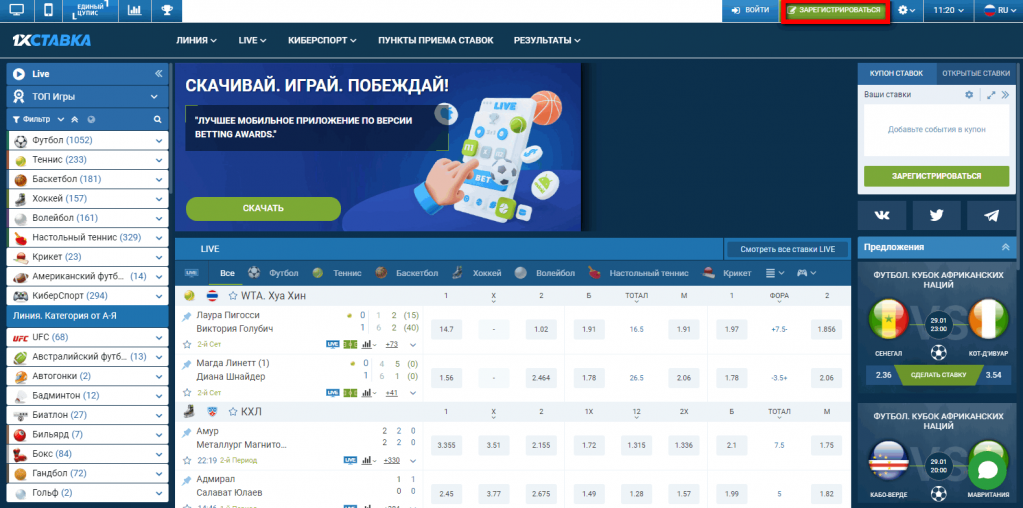The image size is (1023, 508).
Task: Filter LIVE by the Теннис tab
Action: click(337, 273)
